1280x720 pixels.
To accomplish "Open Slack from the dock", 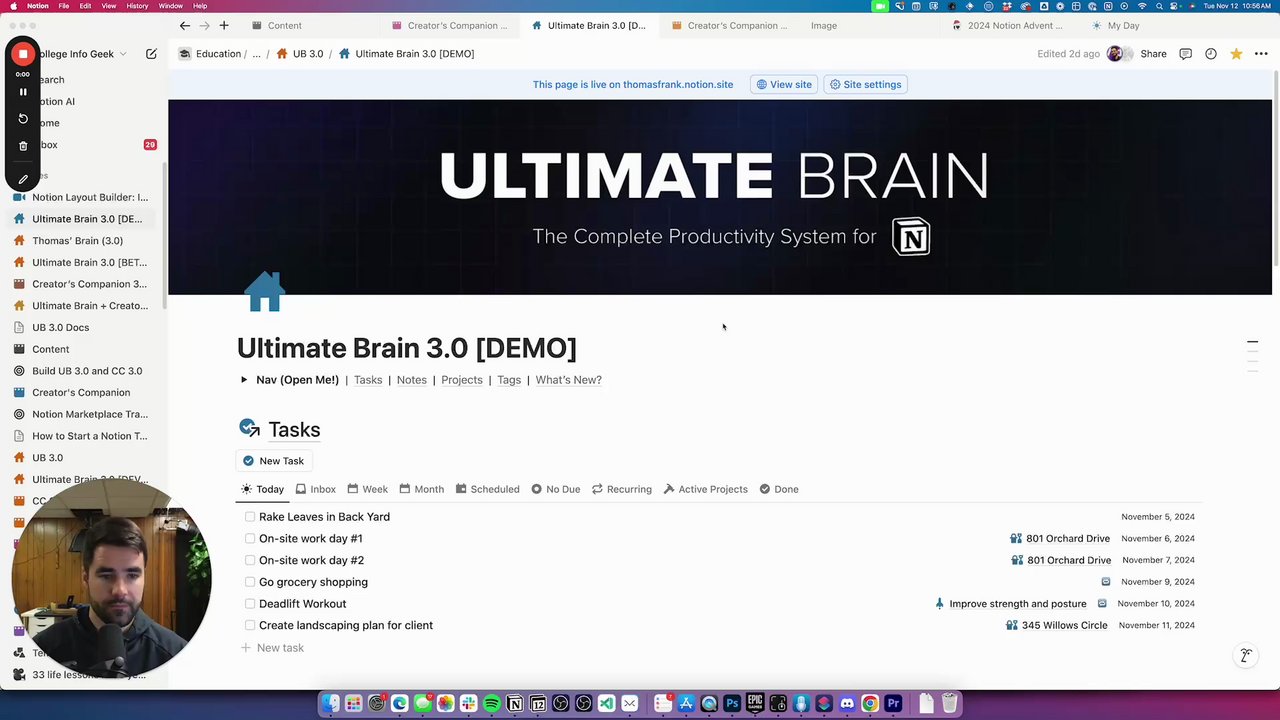I will [468, 704].
